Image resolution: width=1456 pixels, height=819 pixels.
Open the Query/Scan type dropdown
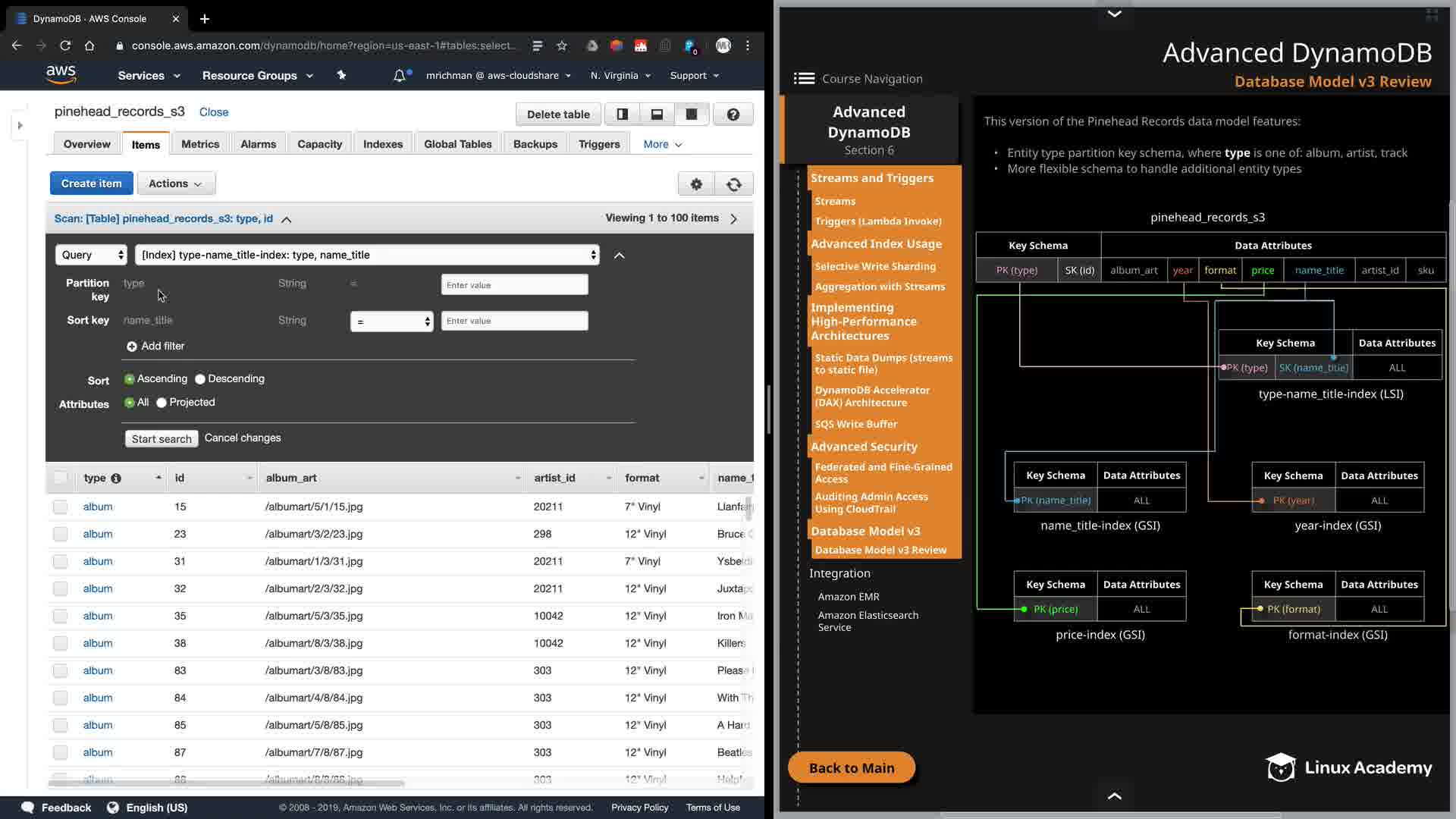(x=91, y=255)
